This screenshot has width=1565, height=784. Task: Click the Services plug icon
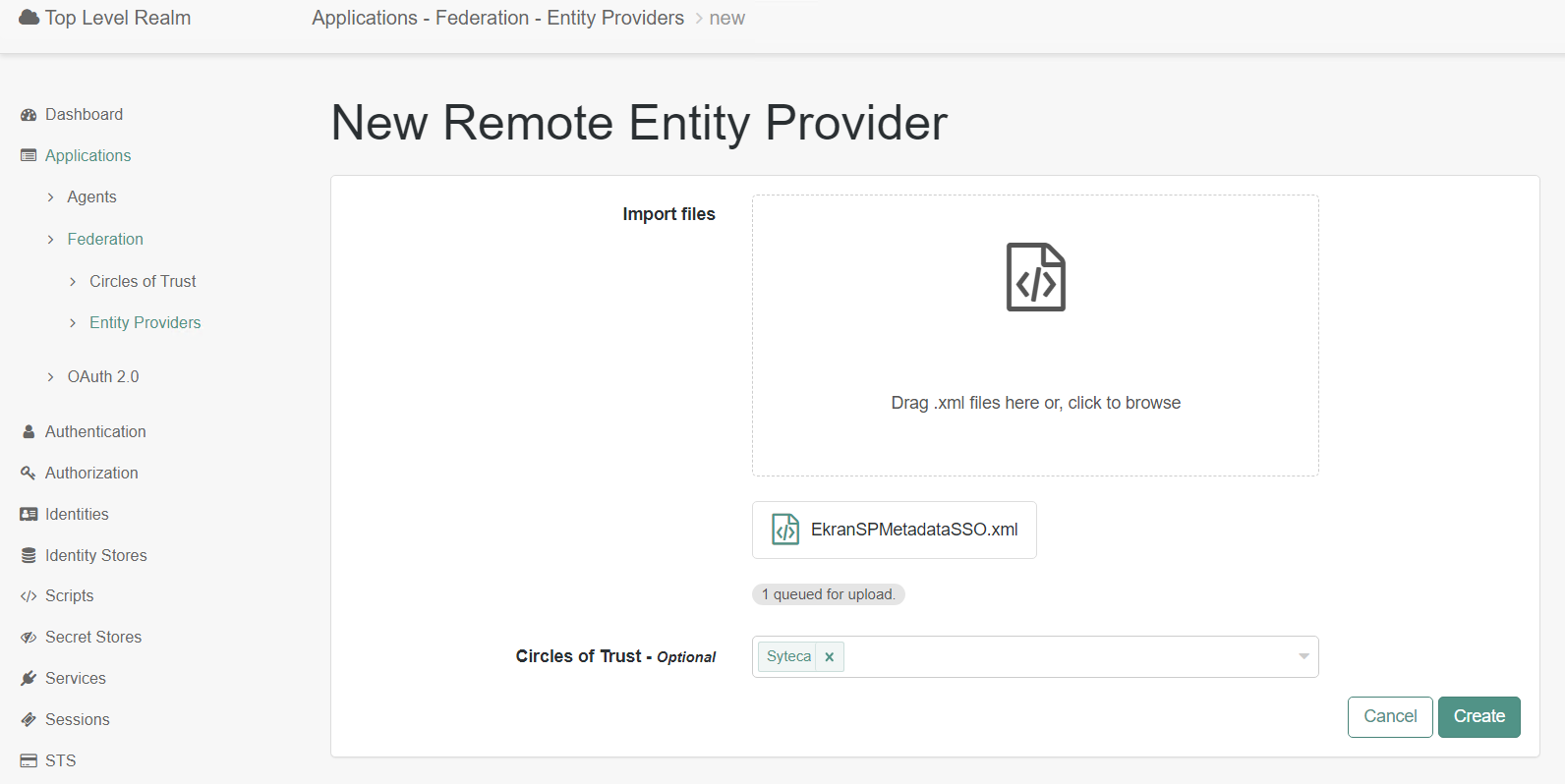pos(29,679)
